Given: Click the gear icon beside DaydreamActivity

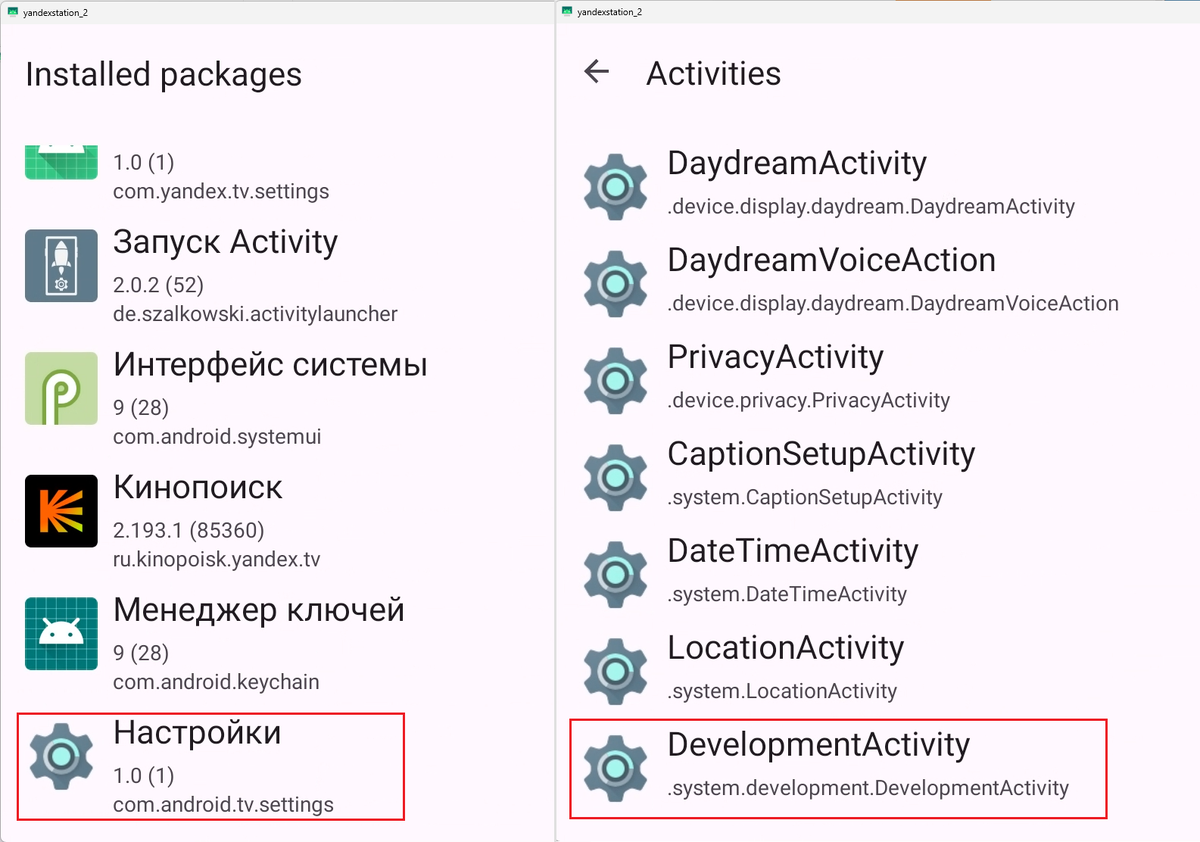Looking at the screenshot, I should 616,185.
